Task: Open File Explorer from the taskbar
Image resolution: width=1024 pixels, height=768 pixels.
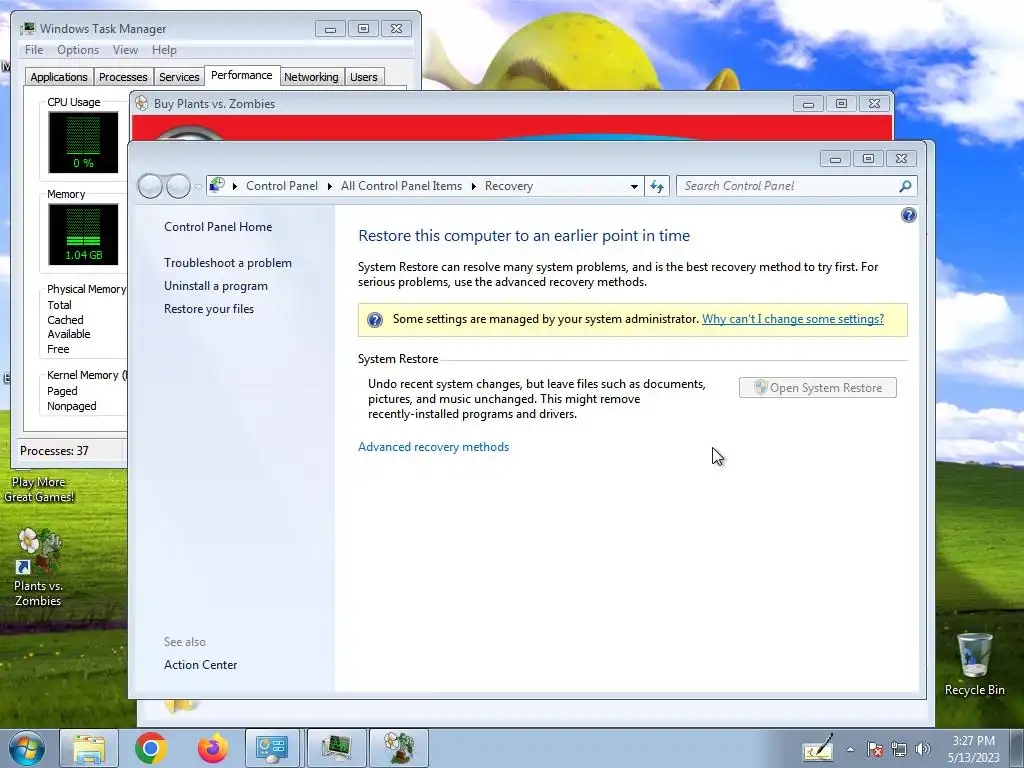Action: (89, 748)
